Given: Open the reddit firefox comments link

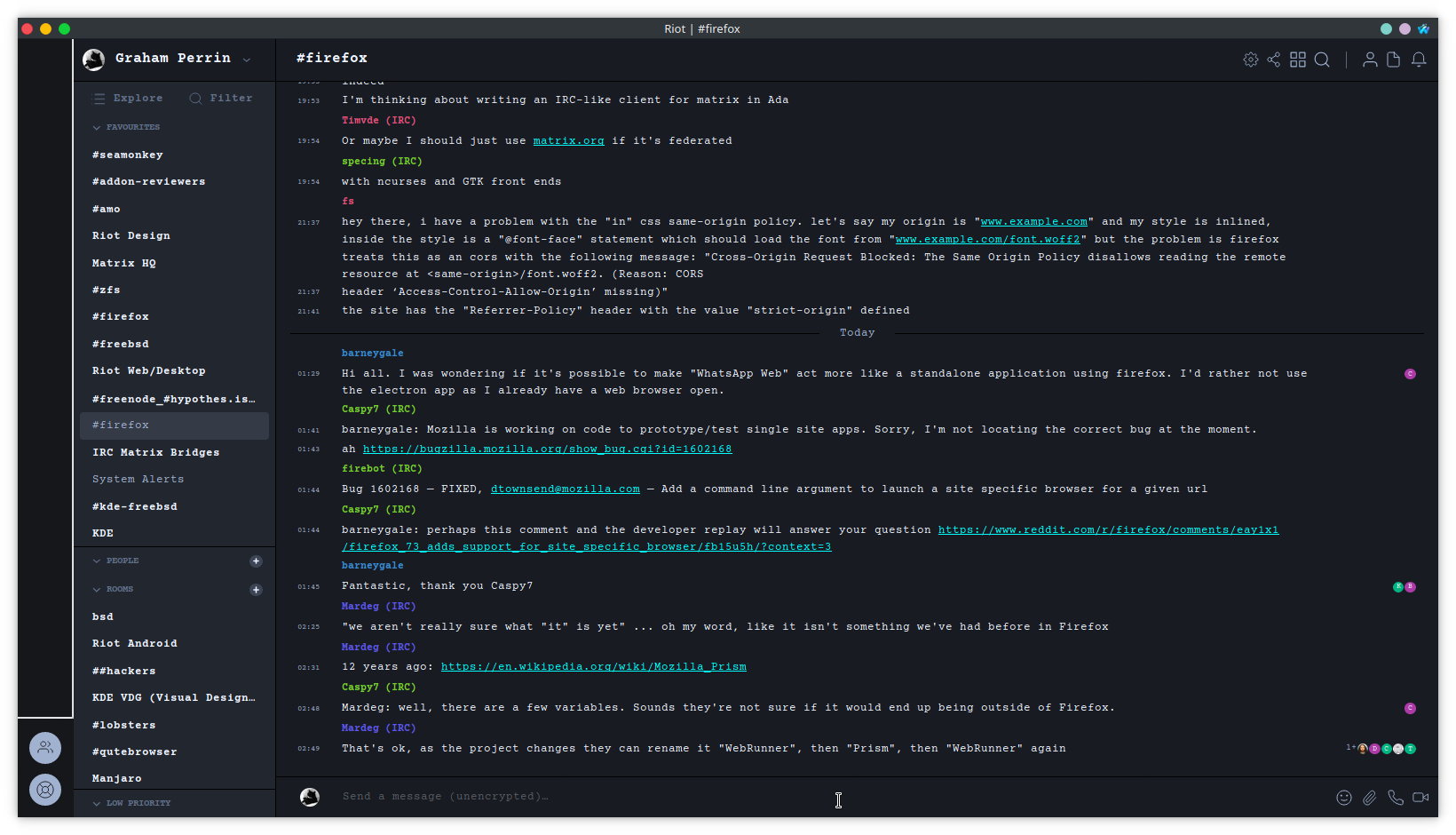Looking at the screenshot, I should 1108,530.
